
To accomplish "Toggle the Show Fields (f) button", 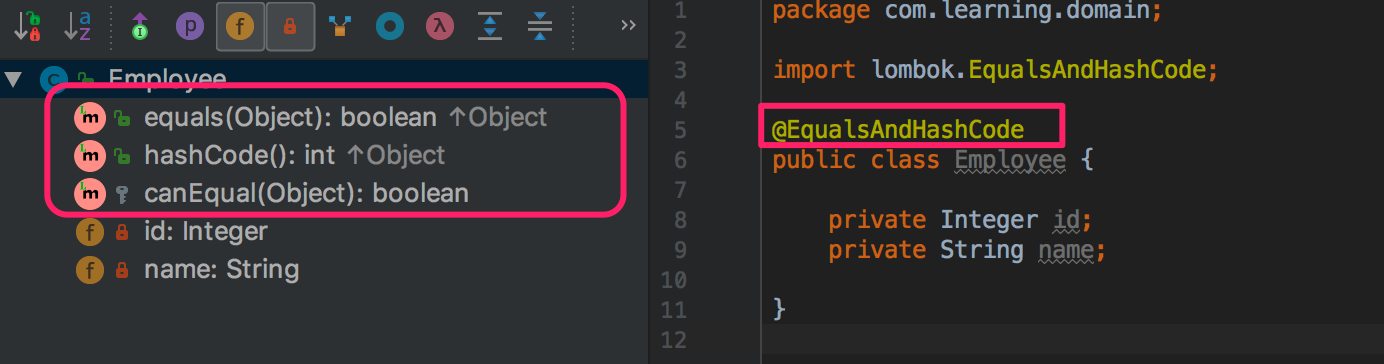I will pyautogui.click(x=239, y=27).
